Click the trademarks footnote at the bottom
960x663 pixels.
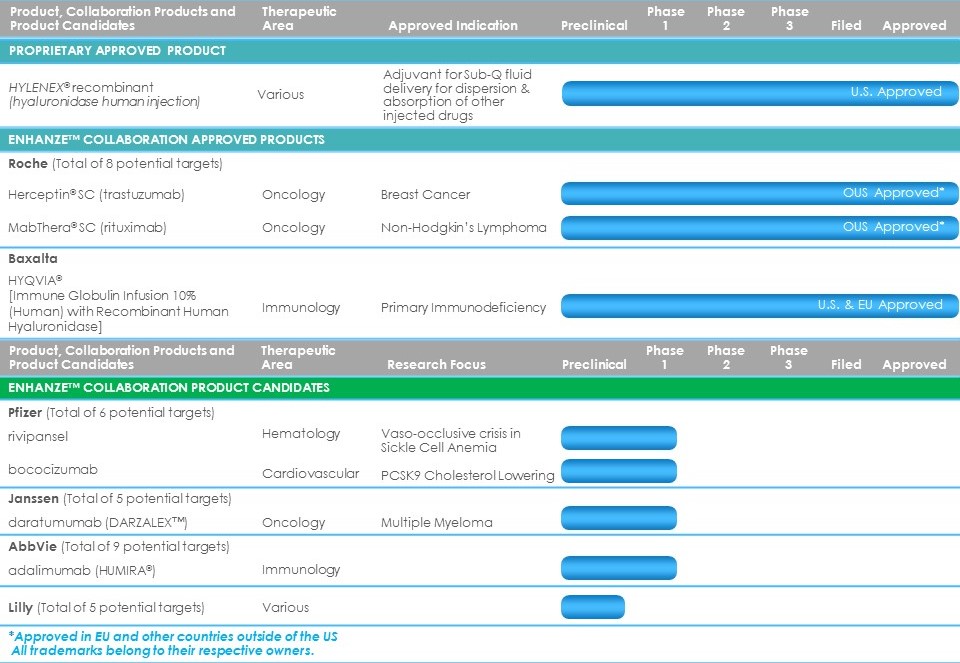(162, 651)
